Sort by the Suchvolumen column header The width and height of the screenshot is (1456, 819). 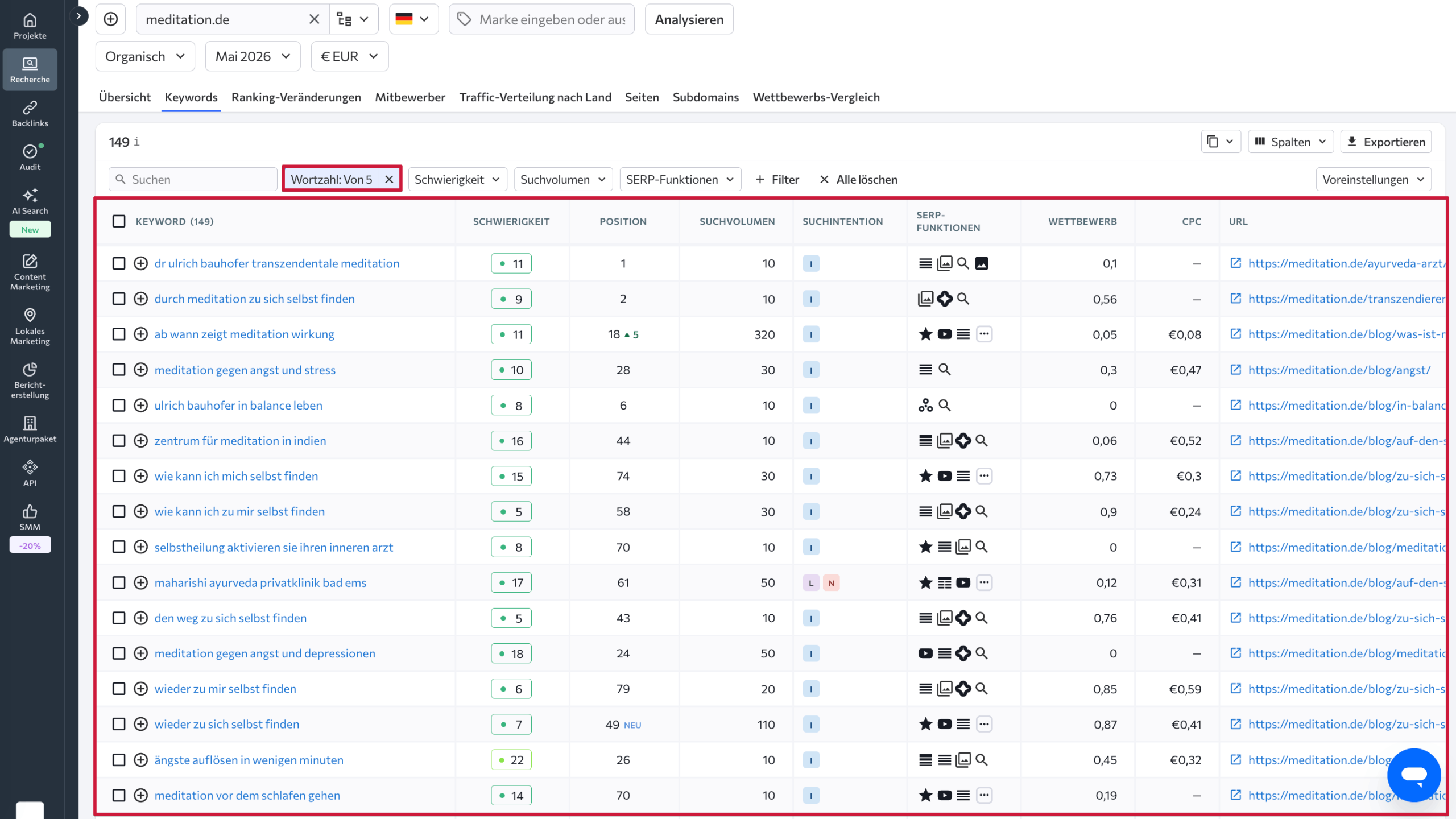(x=737, y=221)
